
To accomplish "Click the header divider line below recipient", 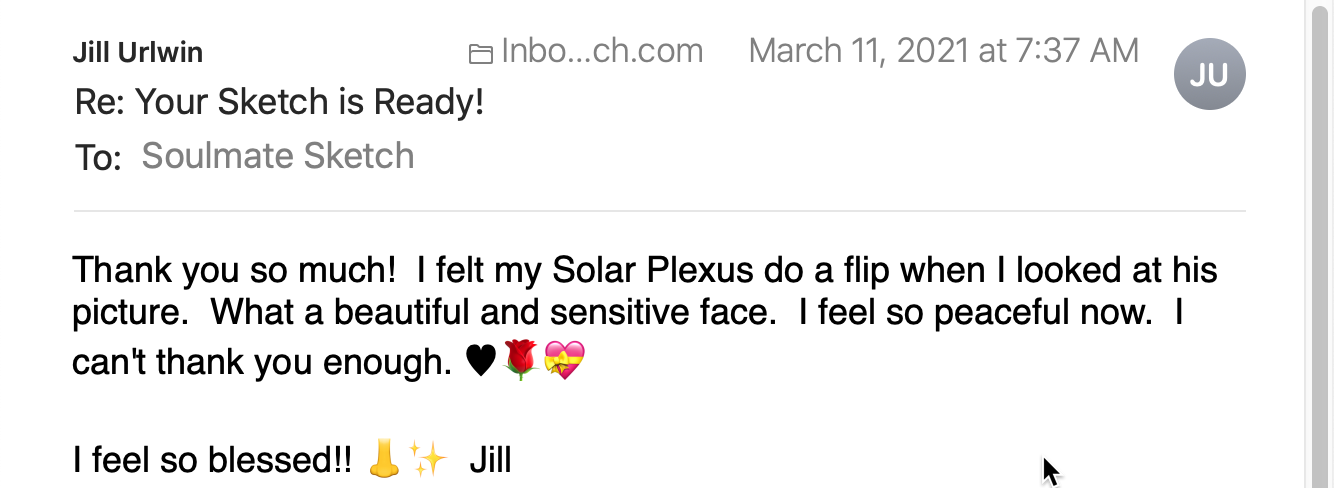I will (659, 211).
